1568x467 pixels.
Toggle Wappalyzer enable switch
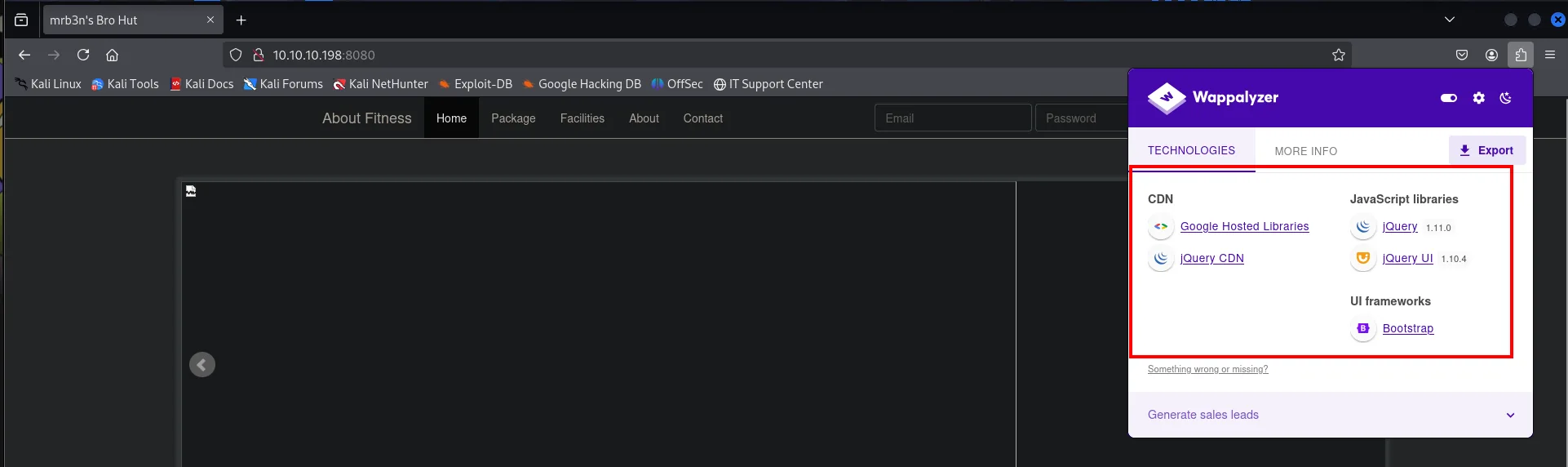(1449, 98)
